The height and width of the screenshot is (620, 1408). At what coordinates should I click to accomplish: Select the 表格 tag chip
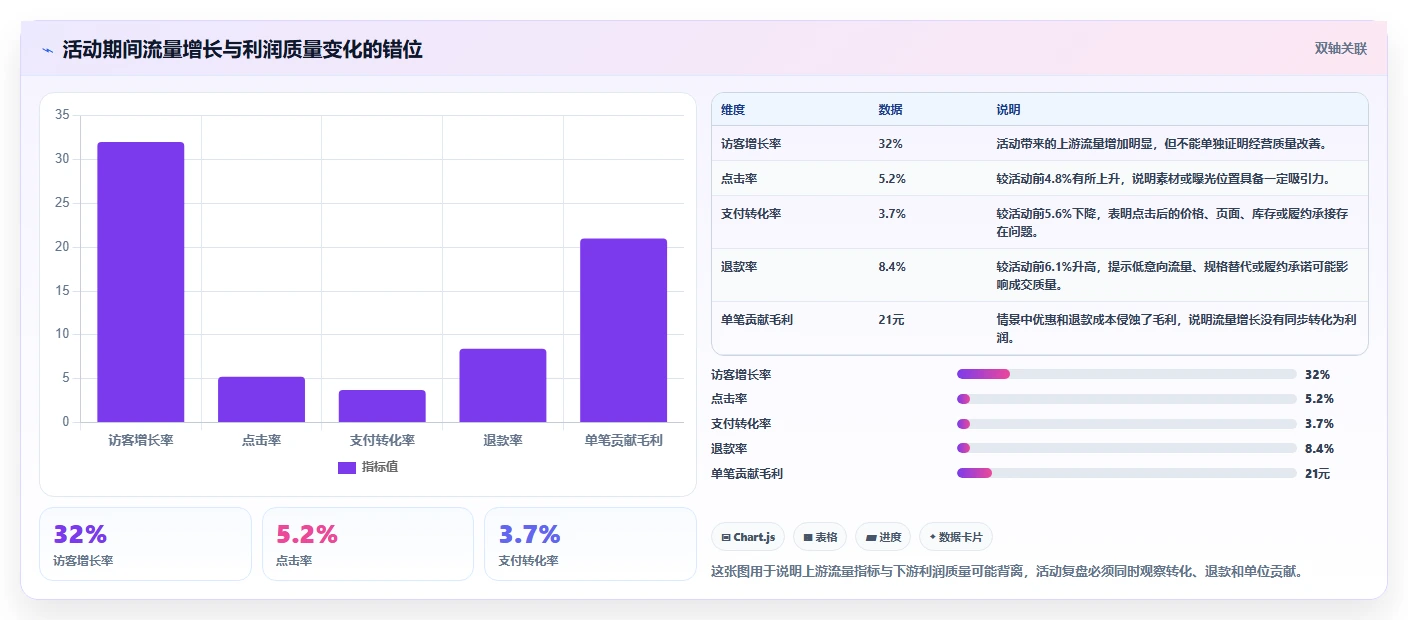[819, 537]
